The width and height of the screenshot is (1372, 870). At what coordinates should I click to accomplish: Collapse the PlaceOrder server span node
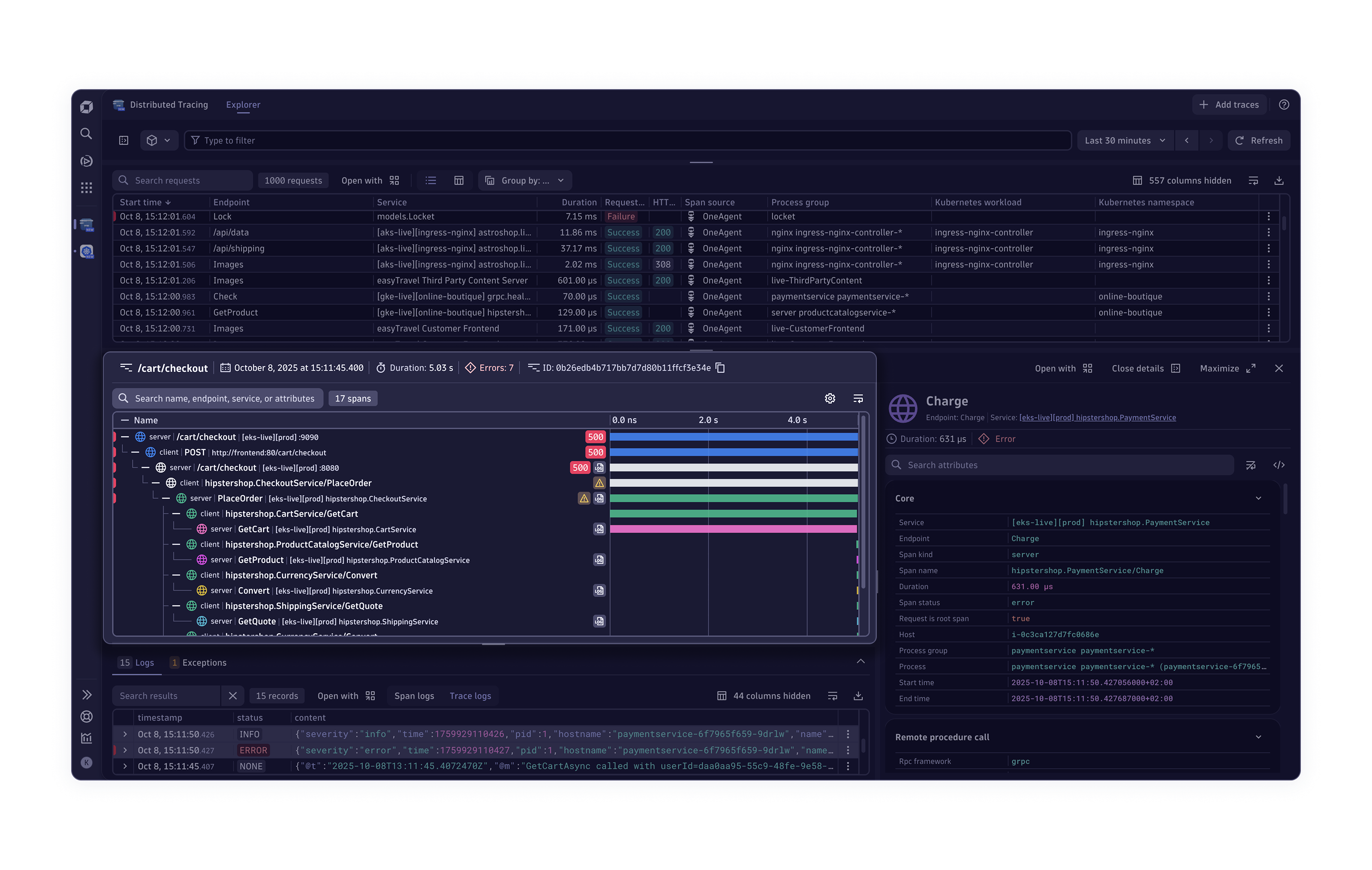coord(166,498)
